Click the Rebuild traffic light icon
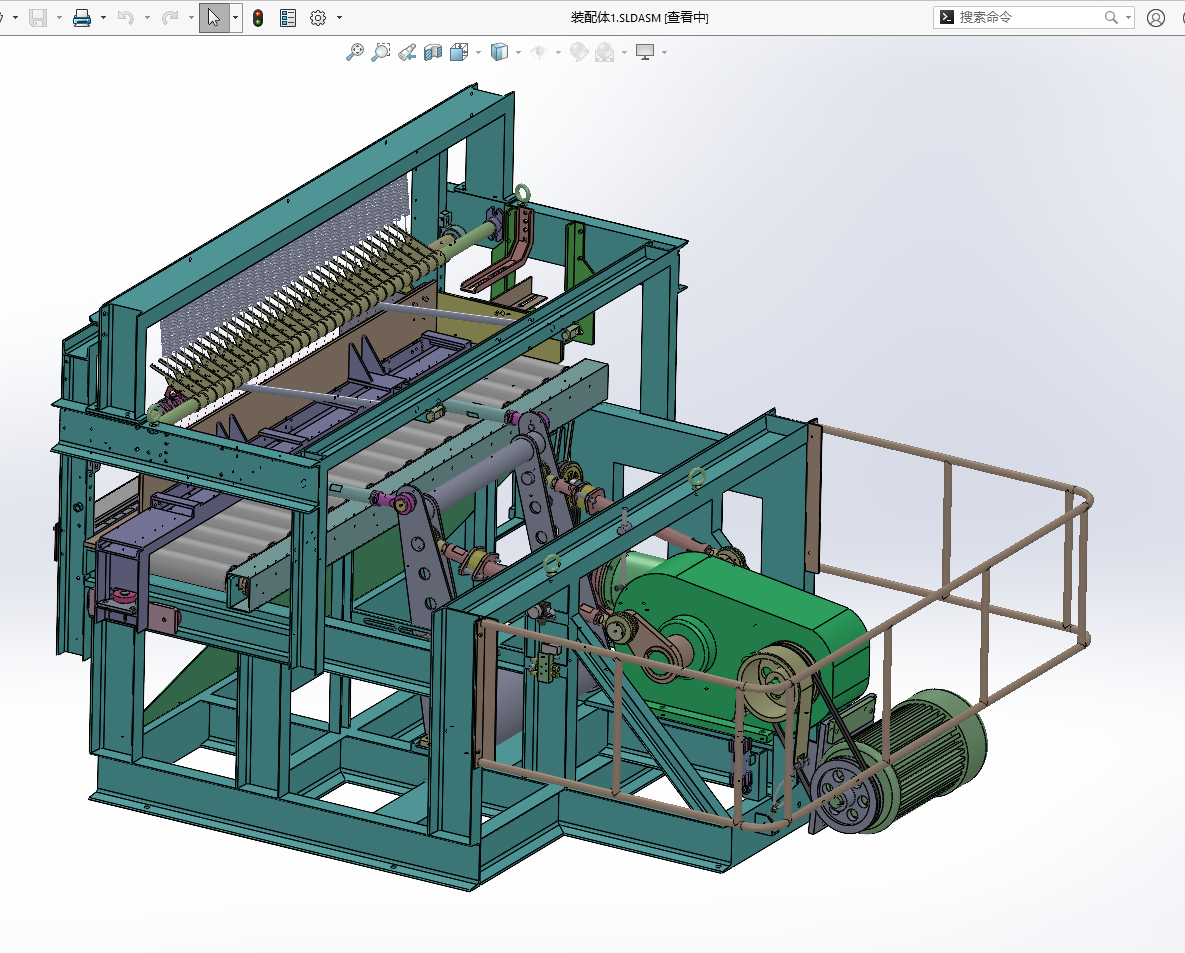Screen dimensions: 1185x953 click(x=258, y=17)
